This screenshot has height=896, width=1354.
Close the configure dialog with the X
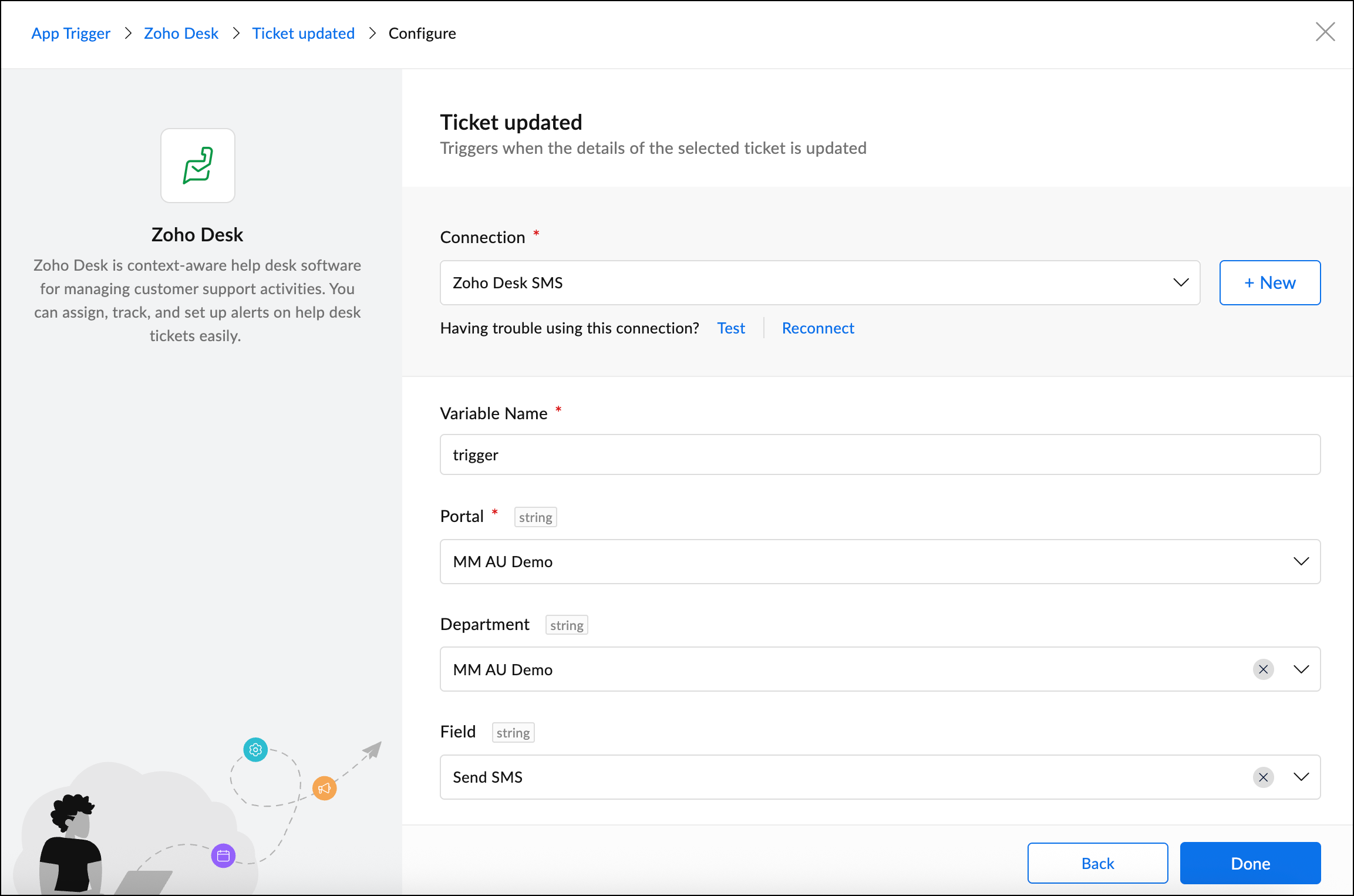coord(1325,32)
